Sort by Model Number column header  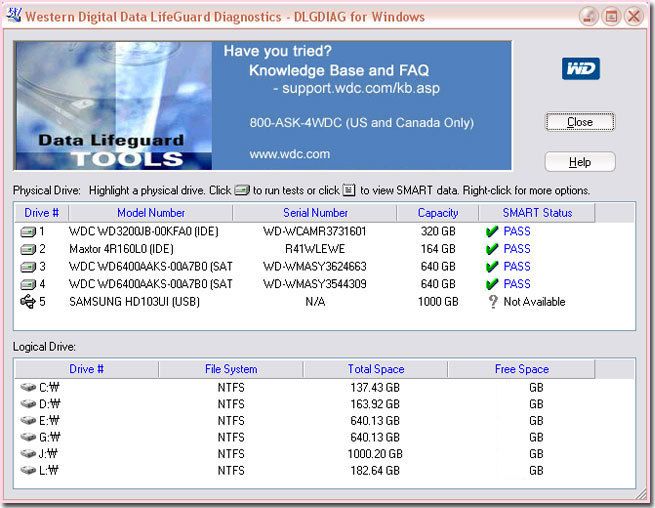click(151, 213)
